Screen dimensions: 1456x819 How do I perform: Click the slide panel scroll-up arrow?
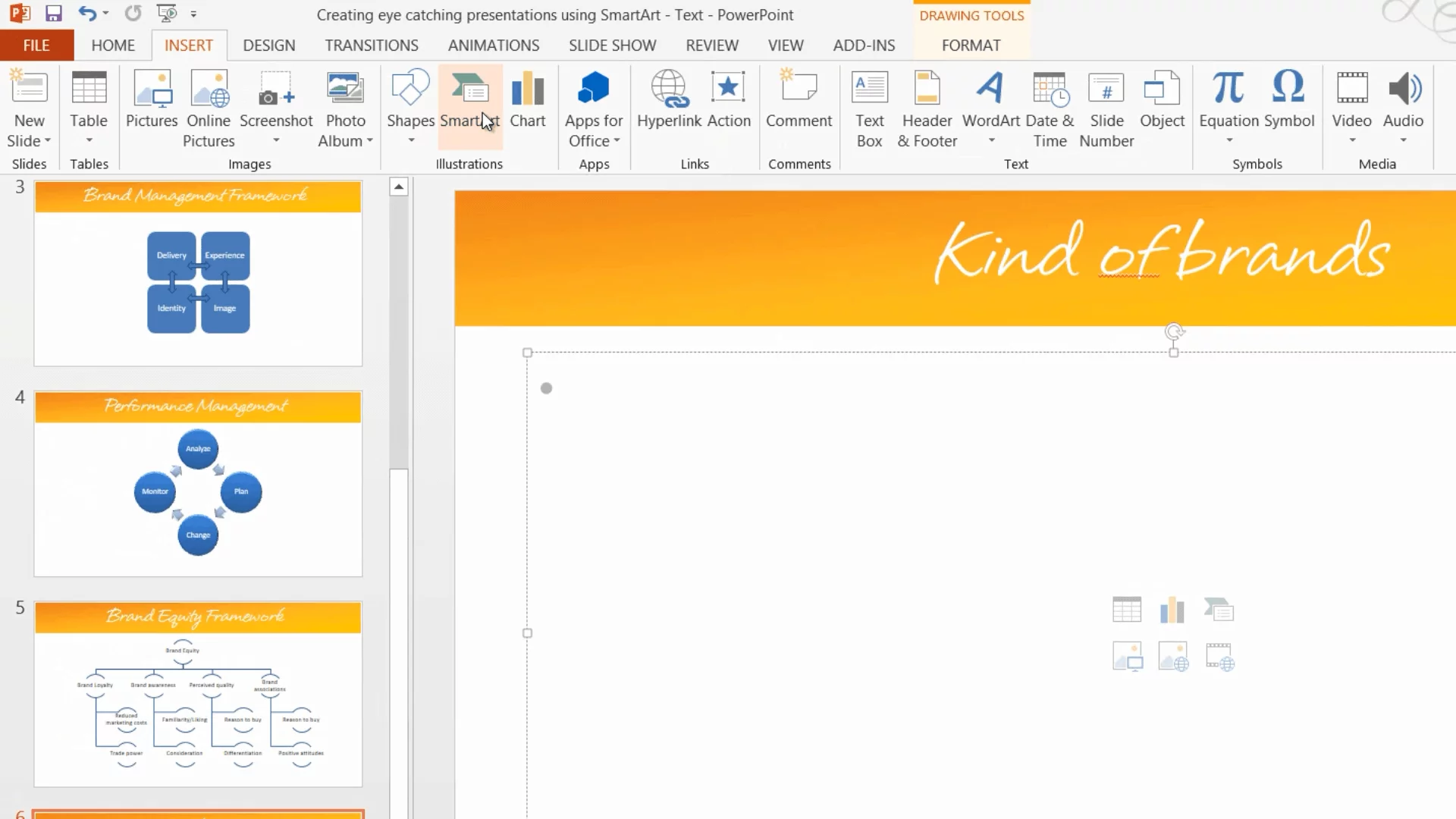click(x=399, y=187)
